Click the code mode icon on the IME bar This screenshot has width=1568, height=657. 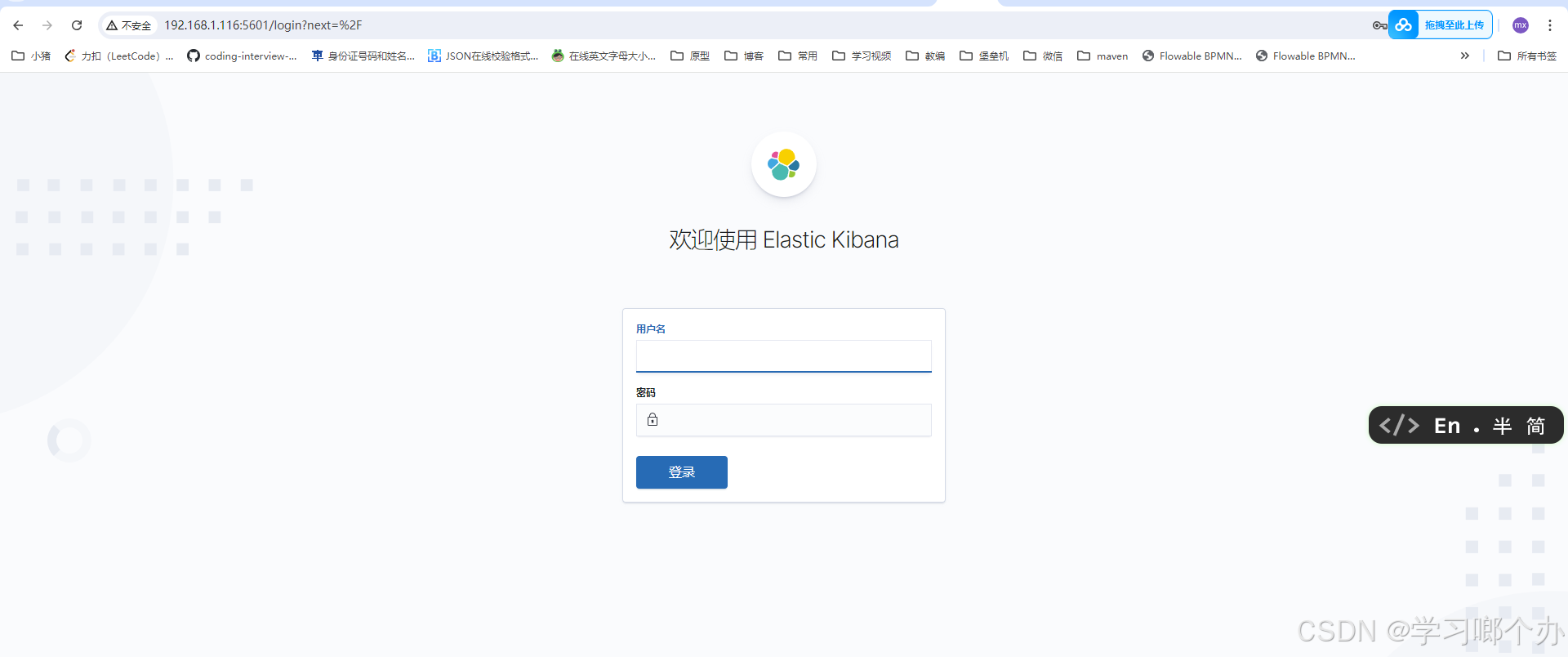[x=1399, y=425]
